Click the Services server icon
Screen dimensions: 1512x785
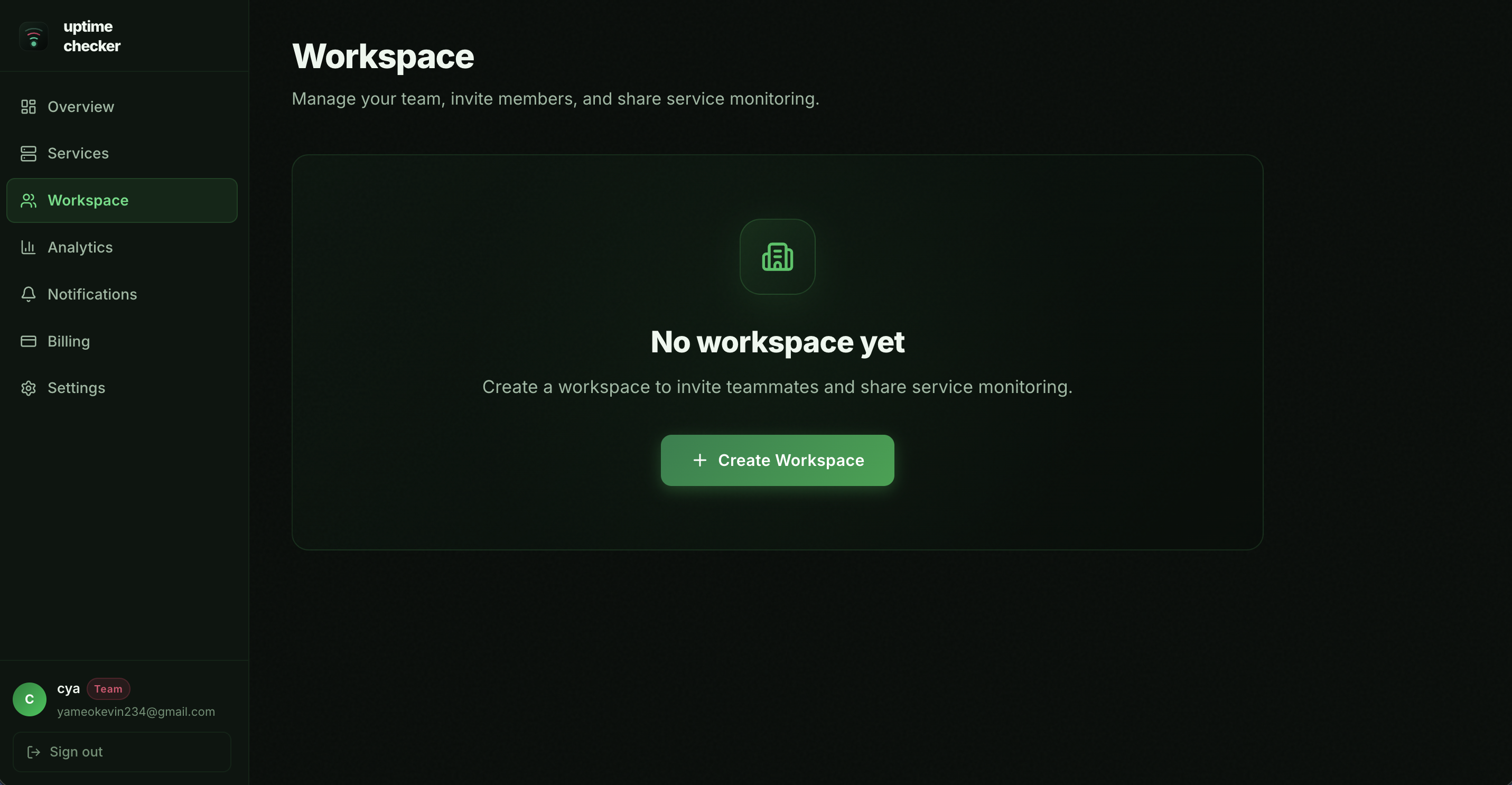[28, 154]
